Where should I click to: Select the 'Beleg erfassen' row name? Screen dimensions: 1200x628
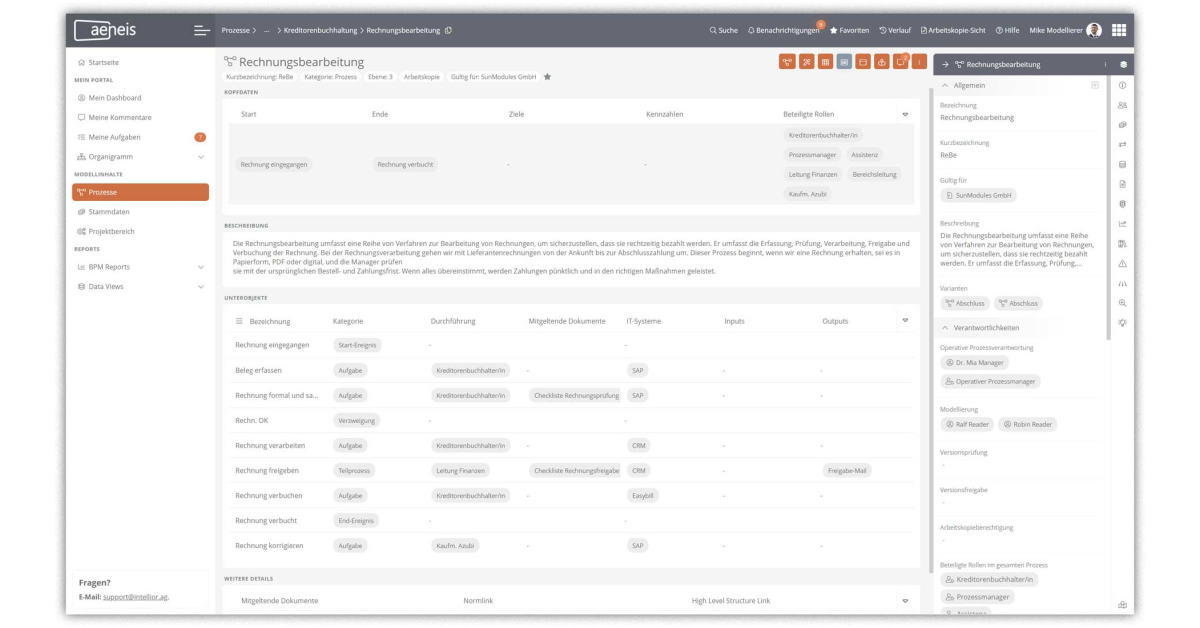(258, 370)
